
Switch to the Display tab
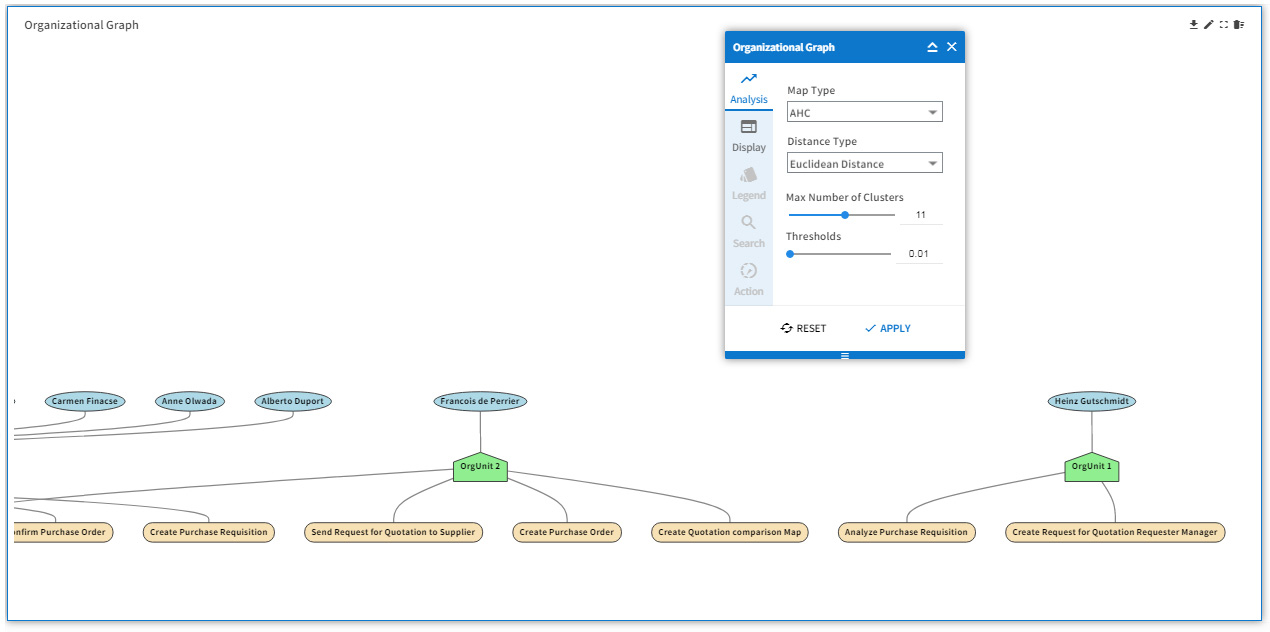click(749, 136)
